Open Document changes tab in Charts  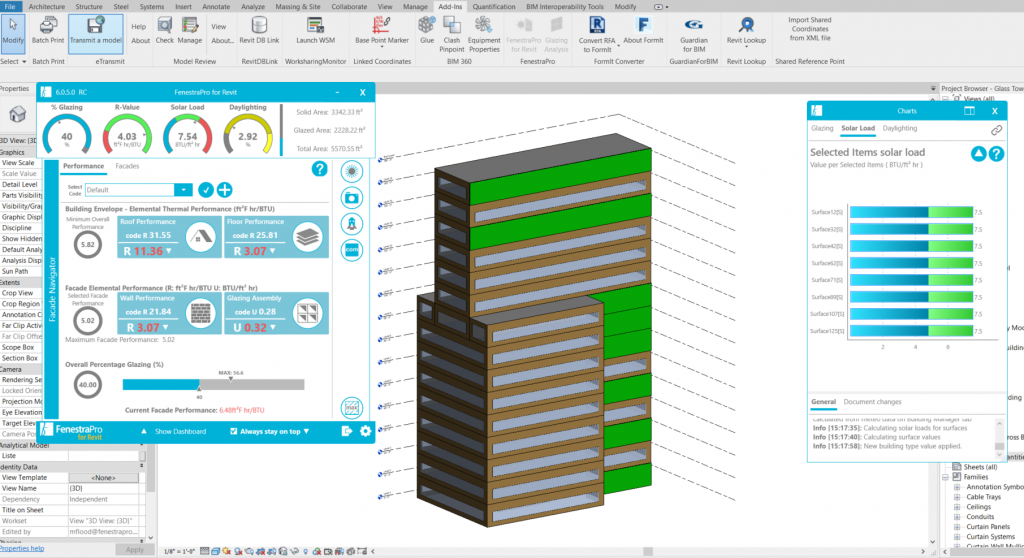click(872, 402)
